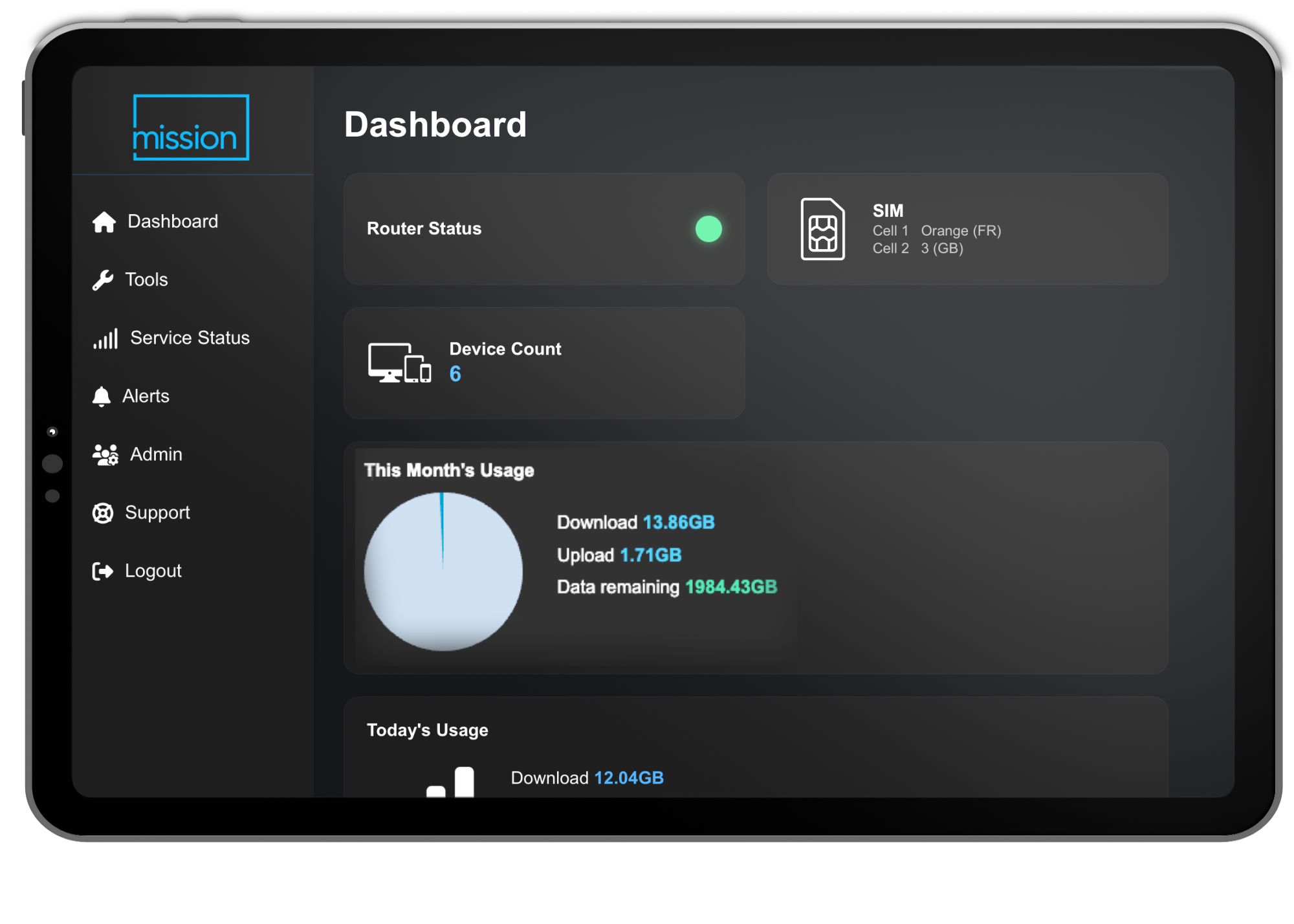
Task: Click the This Month's Usage pie chart
Action: pyautogui.click(x=443, y=572)
